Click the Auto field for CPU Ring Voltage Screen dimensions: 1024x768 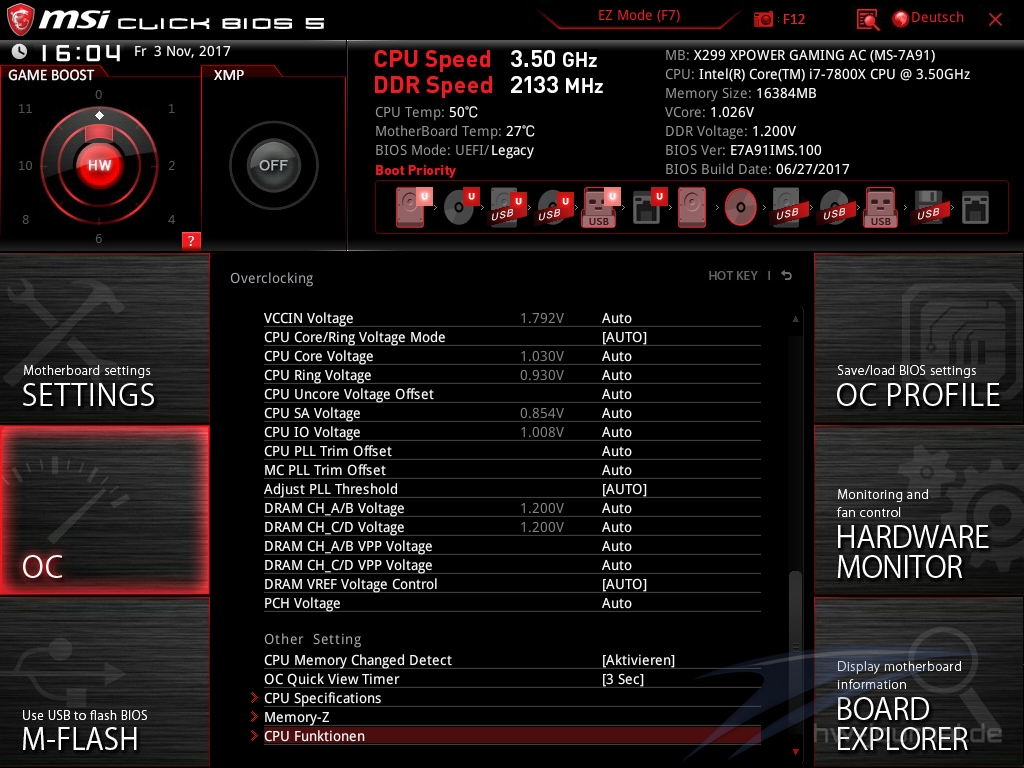click(x=616, y=375)
